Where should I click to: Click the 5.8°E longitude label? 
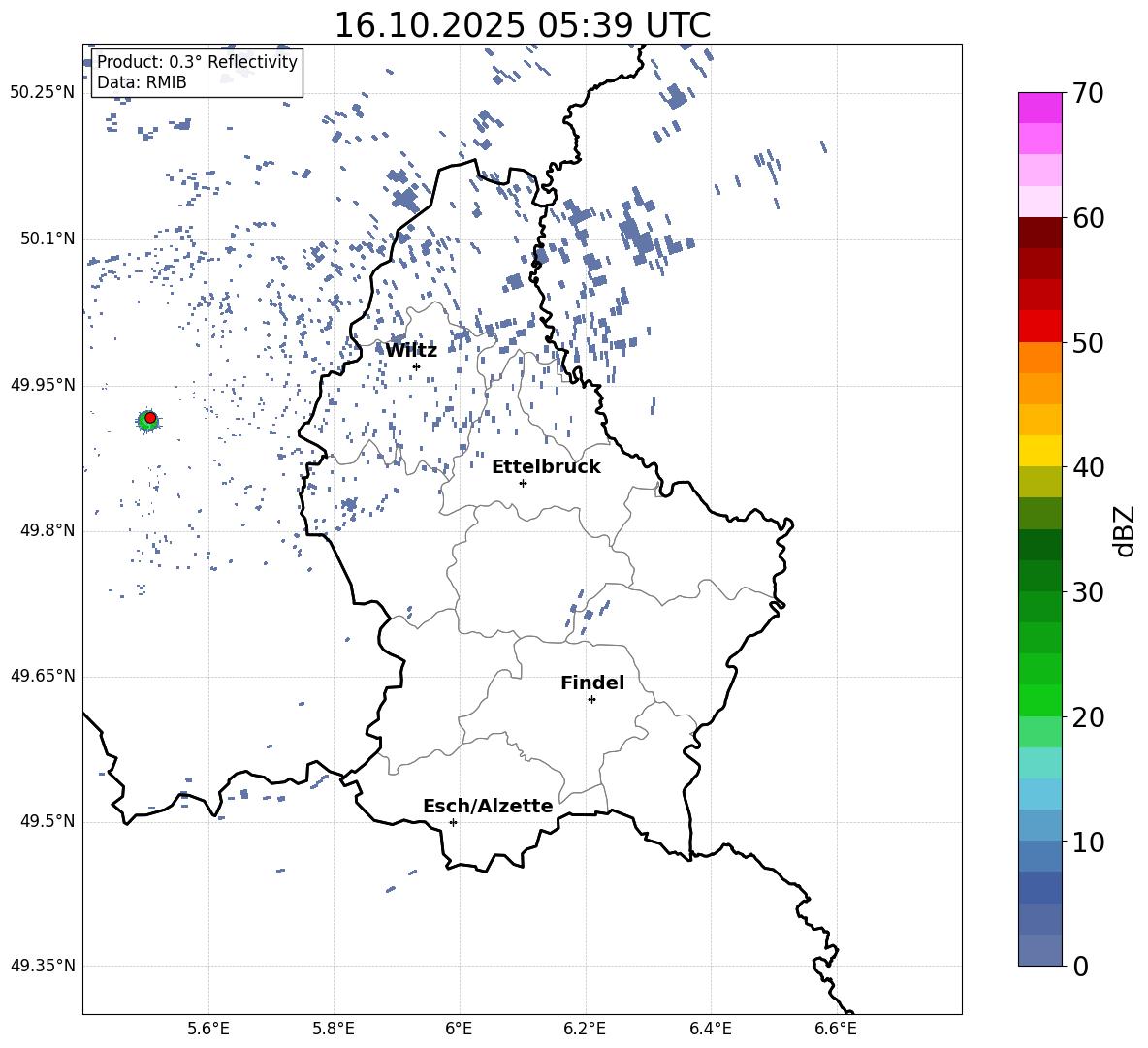[334, 1029]
